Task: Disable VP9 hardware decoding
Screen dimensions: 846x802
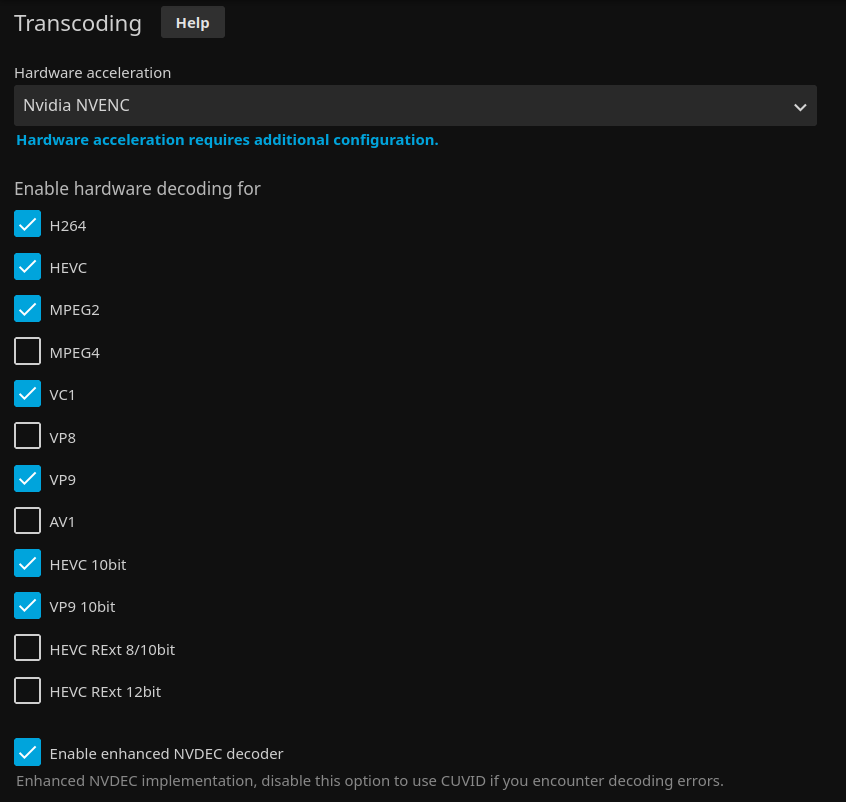Action: (x=28, y=479)
